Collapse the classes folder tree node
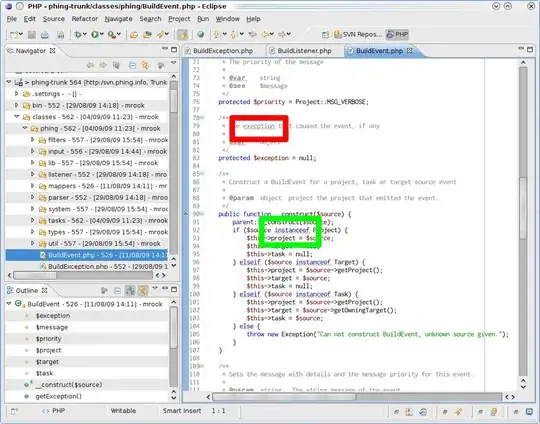The width and height of the screenshot is (540, 424). pos(17,117)
